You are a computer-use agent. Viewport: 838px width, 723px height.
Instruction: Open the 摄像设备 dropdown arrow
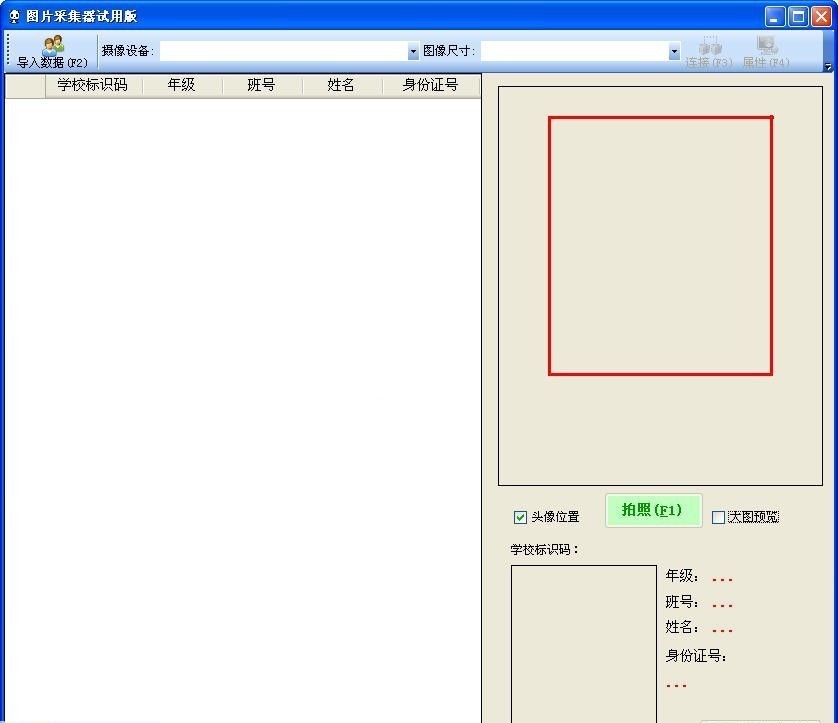[x=413, y=51]
